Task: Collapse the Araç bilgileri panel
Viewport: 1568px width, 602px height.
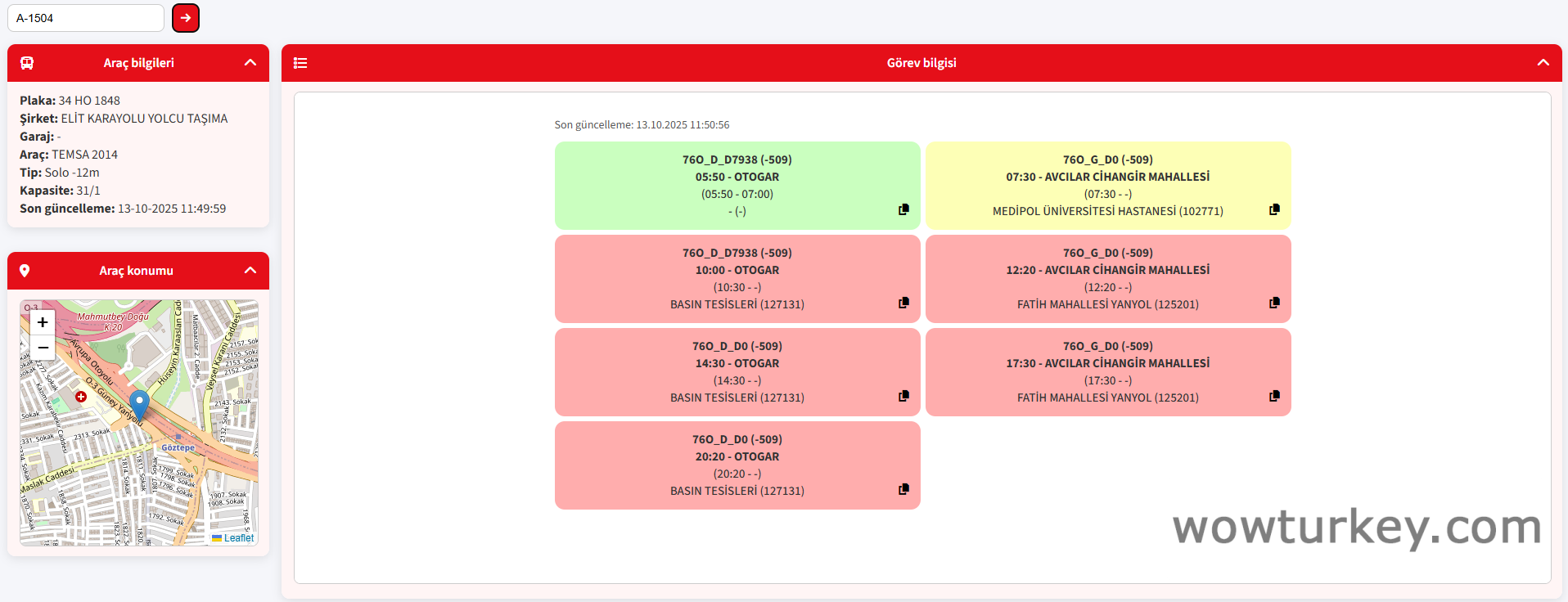Action: [x=250, y=63]
